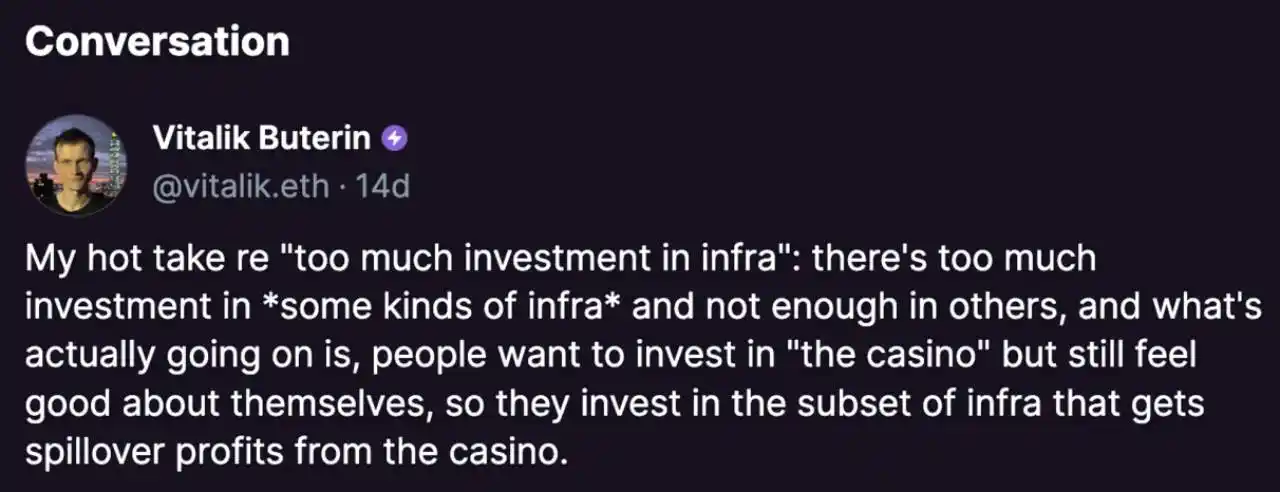
Task: Click the purple power badge beside Vitalik Buterin
Action: (394, 140)
